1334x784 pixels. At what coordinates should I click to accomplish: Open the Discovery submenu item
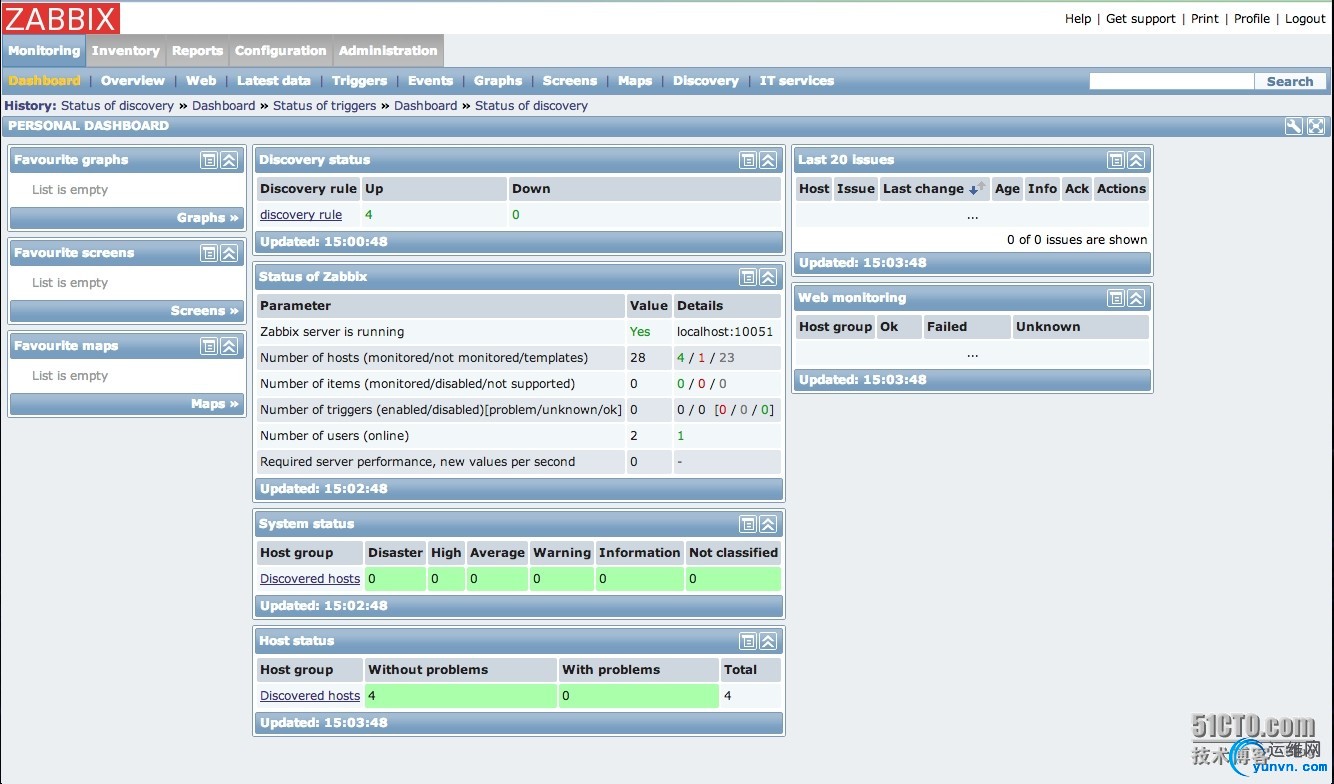[706, 81]
